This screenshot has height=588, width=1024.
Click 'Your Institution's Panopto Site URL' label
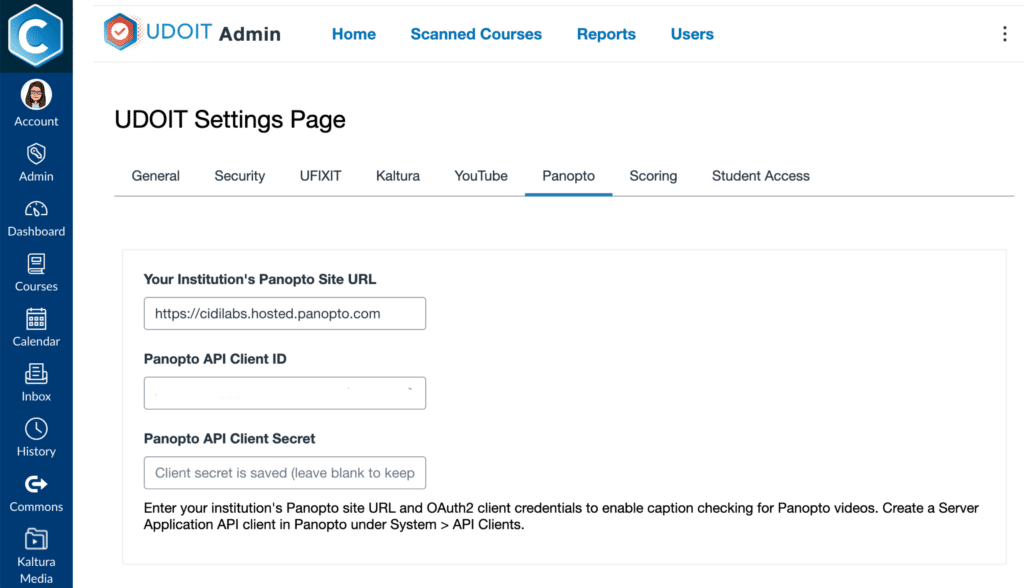point(260,279)
